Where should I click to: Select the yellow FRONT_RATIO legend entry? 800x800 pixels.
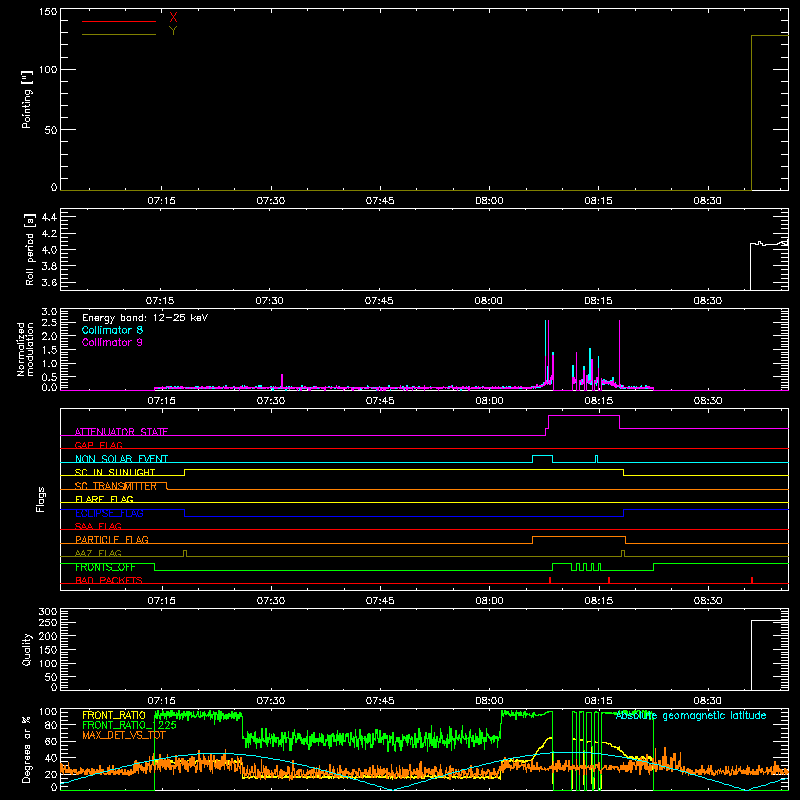coord(114,715)
